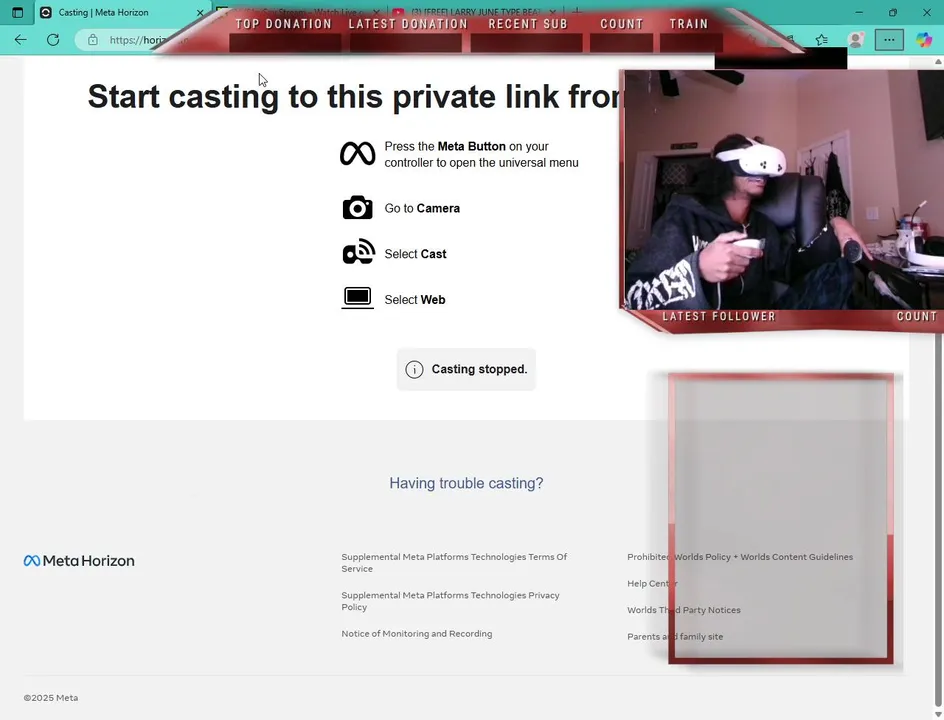The image size is (944, 720).
Task: Click the info icon beside Casting stopped
Action: (x=414, y=369)
